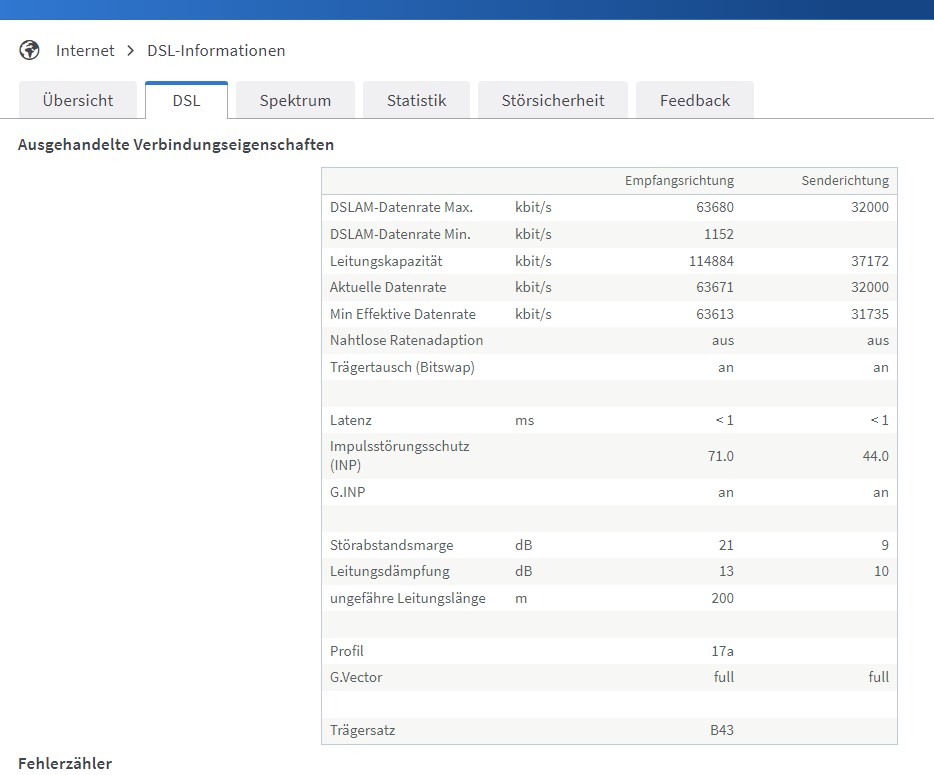The width and height of the screenshot is (934, 775).
Task: Select the DSL tab
Action: click(186, 100)
